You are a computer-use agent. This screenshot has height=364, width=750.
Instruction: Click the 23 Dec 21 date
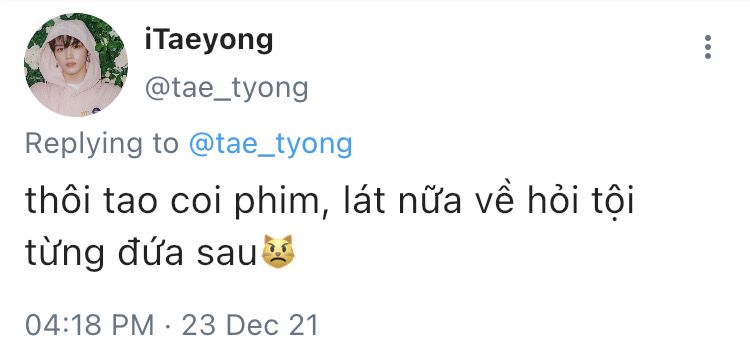point(250,325)
